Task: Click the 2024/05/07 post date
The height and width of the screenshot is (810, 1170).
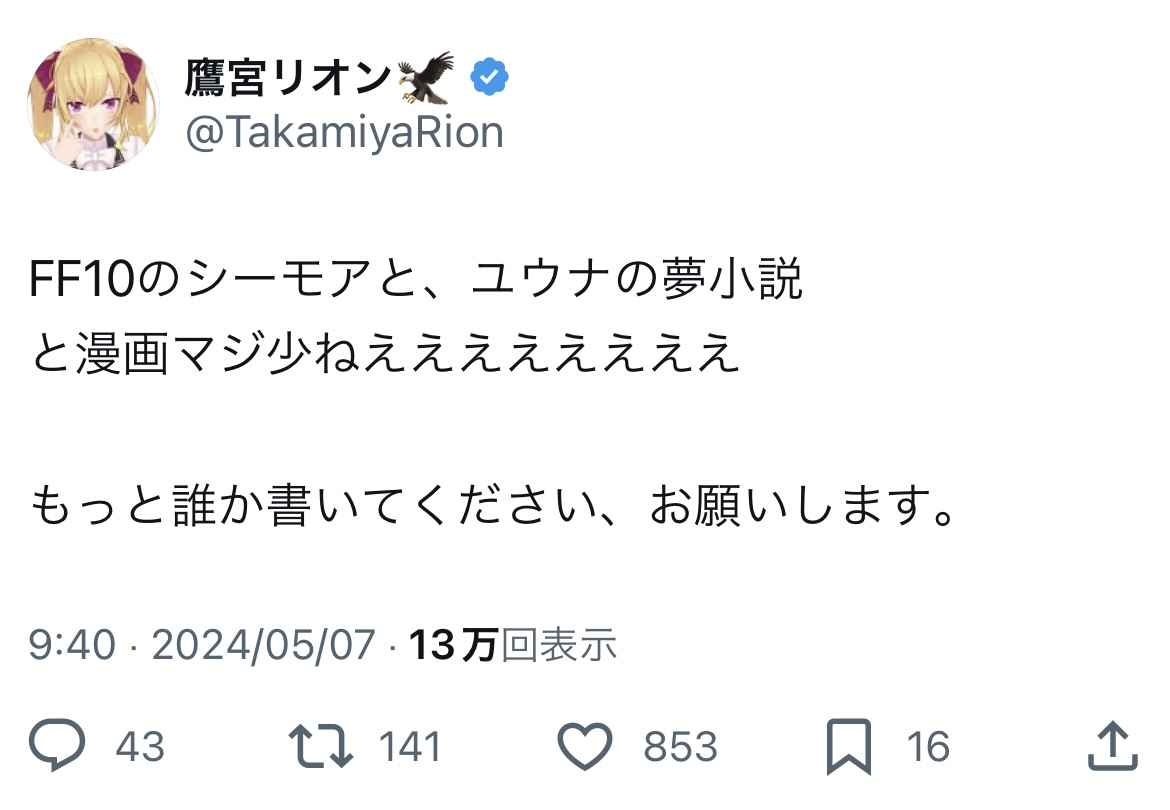Action: [263, 646]
